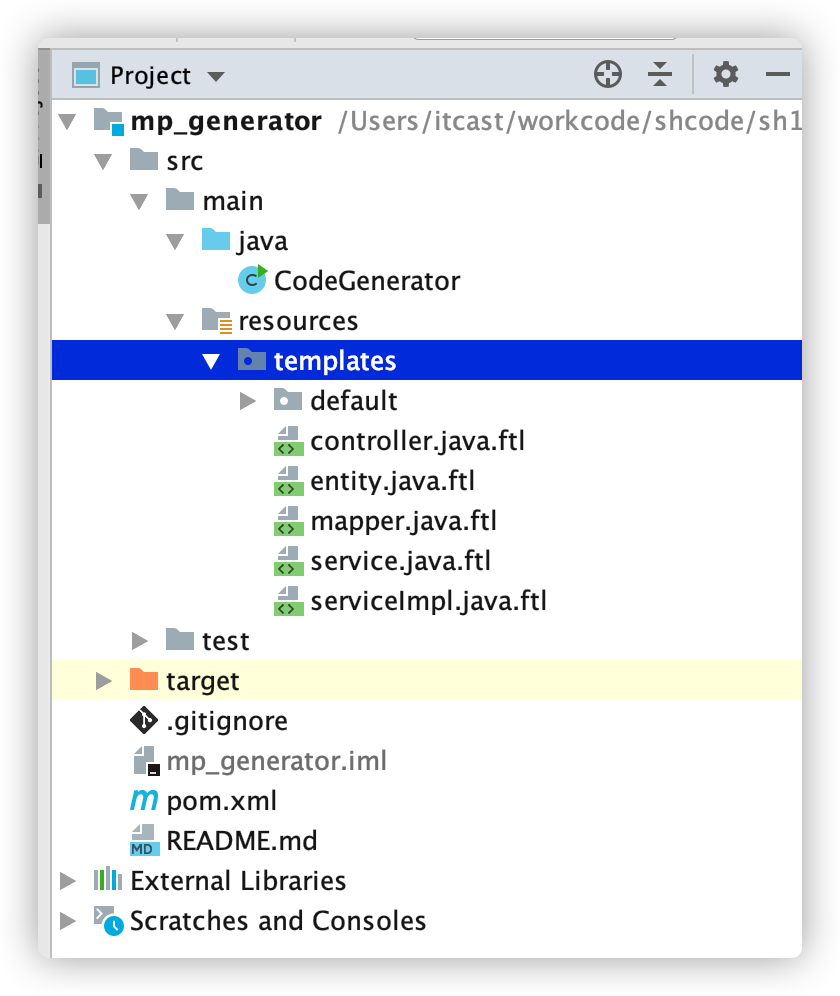Open the Project view dropdown
This screenshot has width=840, height=996.
(x=216, y=77)
